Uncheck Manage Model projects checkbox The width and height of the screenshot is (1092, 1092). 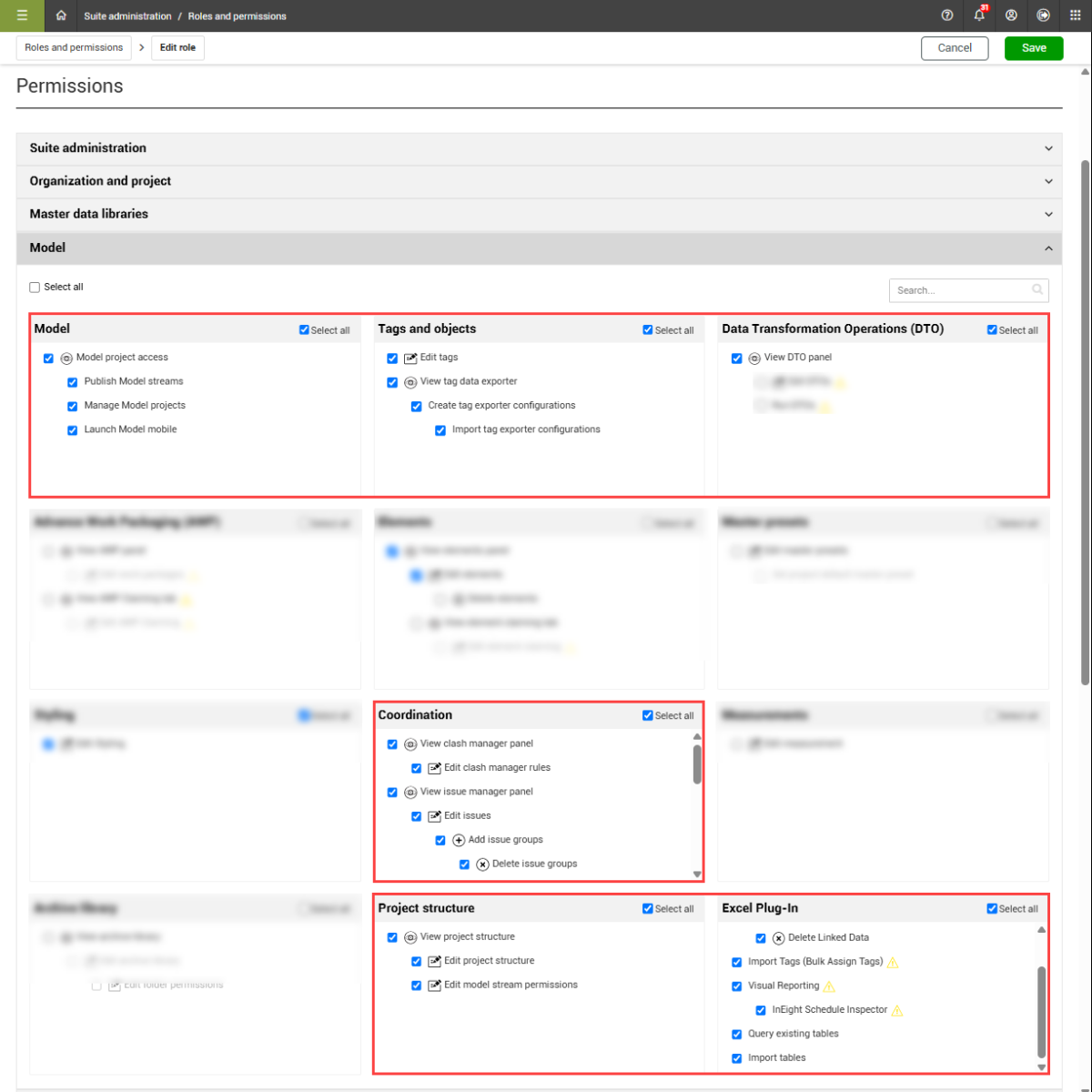tap(72, 407)
